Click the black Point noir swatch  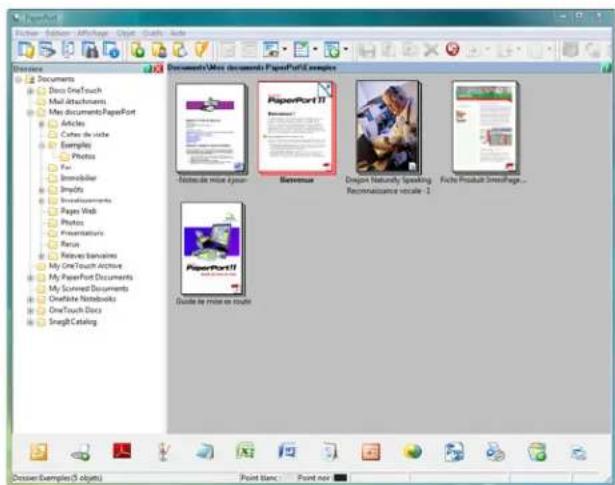pos(340,478)
